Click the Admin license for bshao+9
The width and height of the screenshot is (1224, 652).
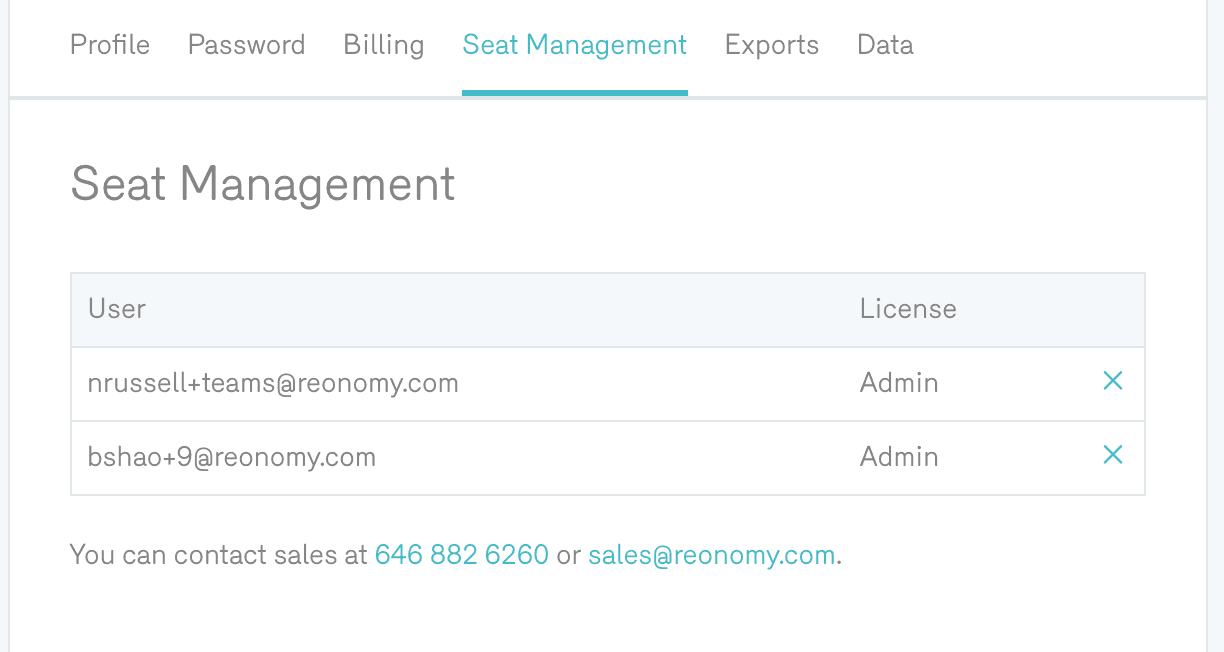pyautogui.click(x=899, y=457)
